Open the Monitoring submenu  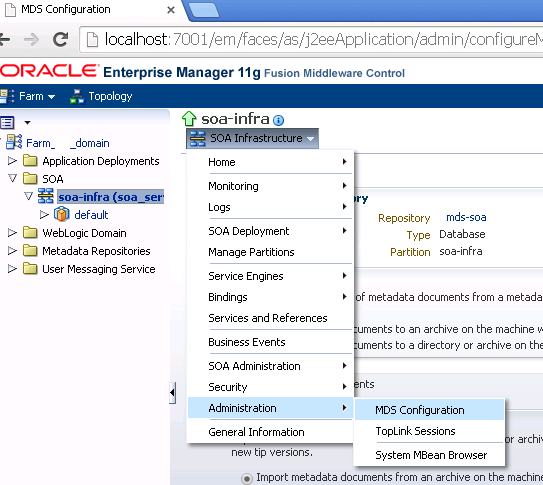[270, 186]
